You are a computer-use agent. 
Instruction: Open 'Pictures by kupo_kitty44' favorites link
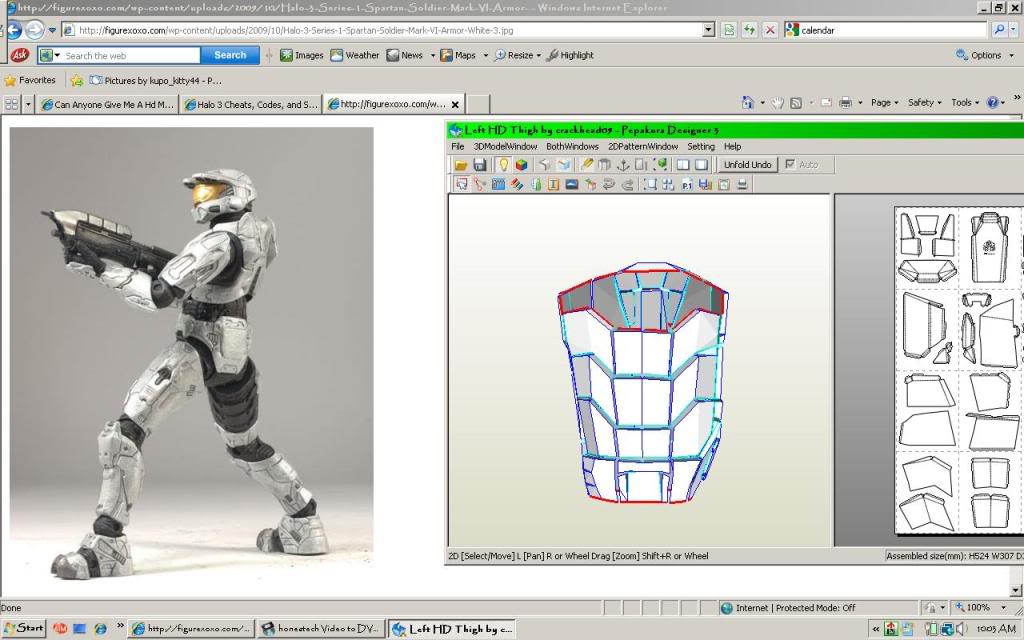pyautogui.click(x=155, y=80)
